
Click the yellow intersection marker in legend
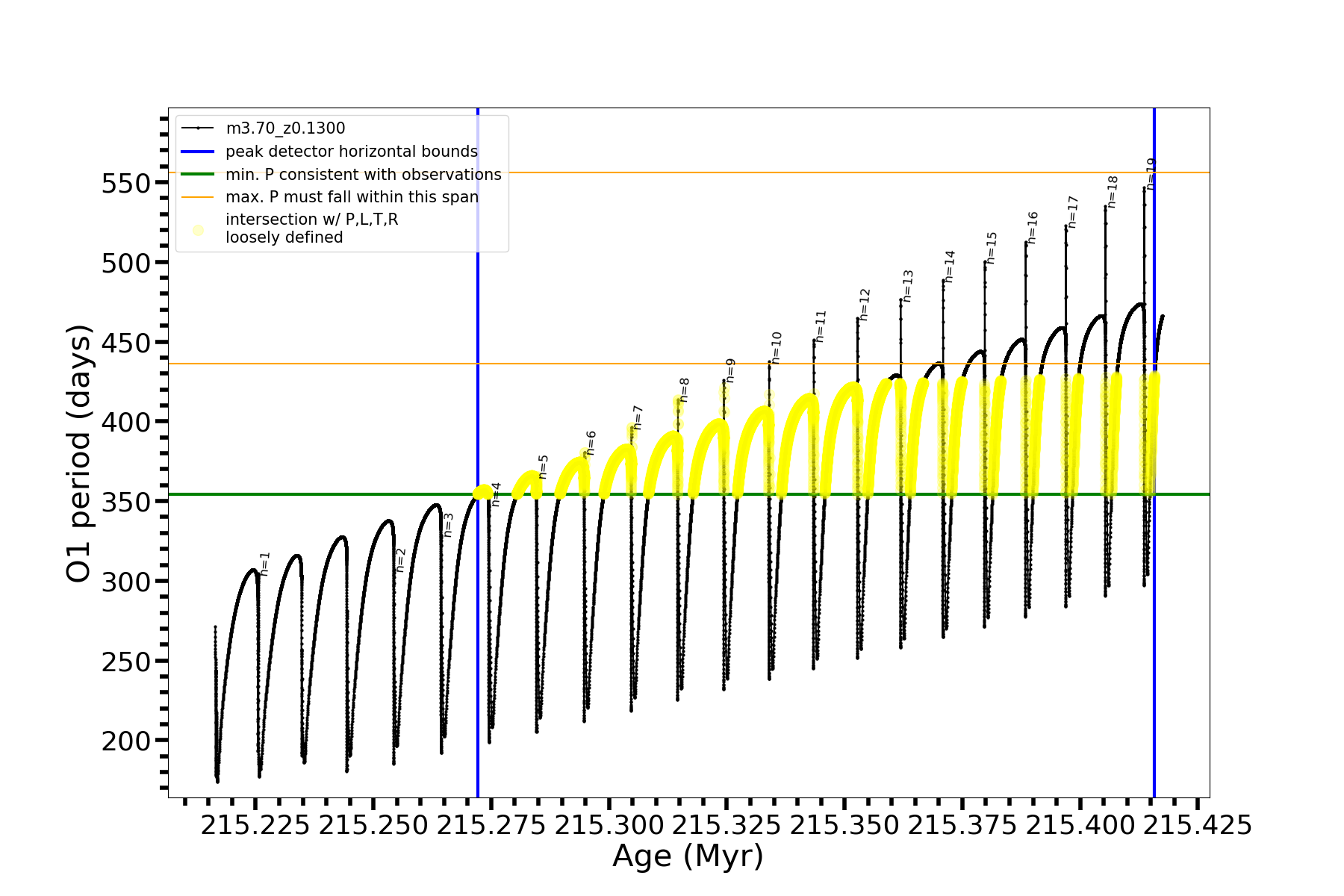[198, 230]
